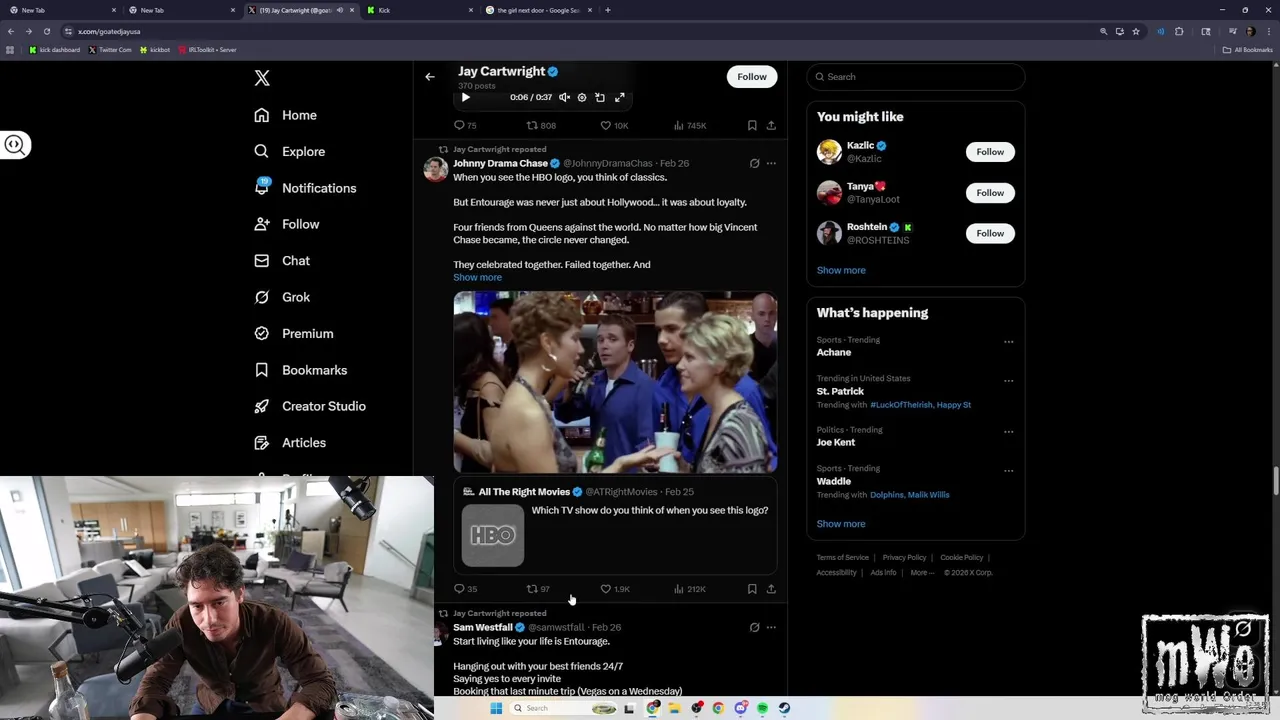
Task: Repost the Johnny Drama post with 97 reposts
Action: coord(538,589)
